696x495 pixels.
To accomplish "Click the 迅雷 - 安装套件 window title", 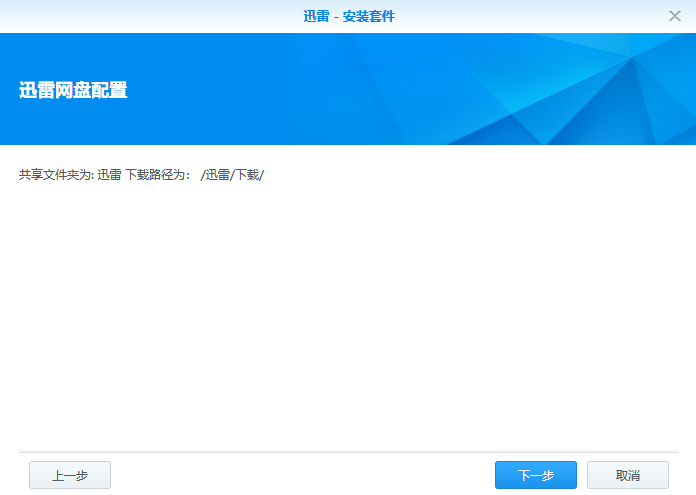I will click(x=348, y=16).
